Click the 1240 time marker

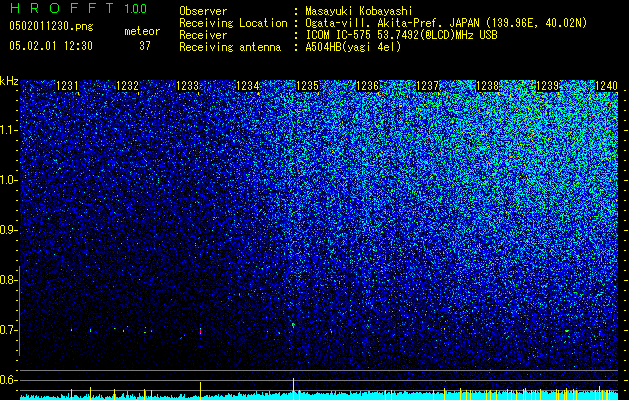tap(606, 86)
